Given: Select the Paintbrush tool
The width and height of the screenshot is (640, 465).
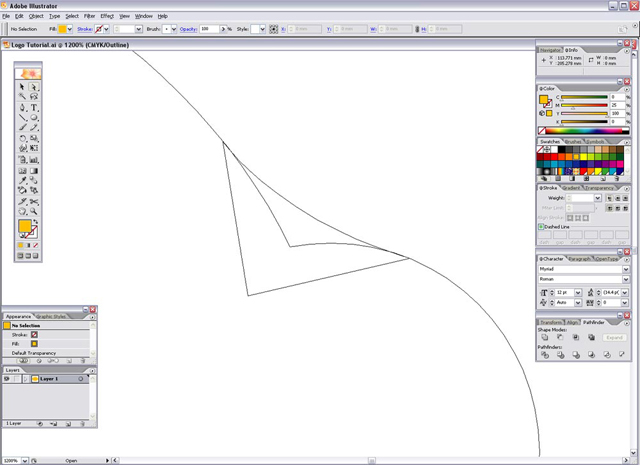Looking at the screenshot, I should [22, 127].
